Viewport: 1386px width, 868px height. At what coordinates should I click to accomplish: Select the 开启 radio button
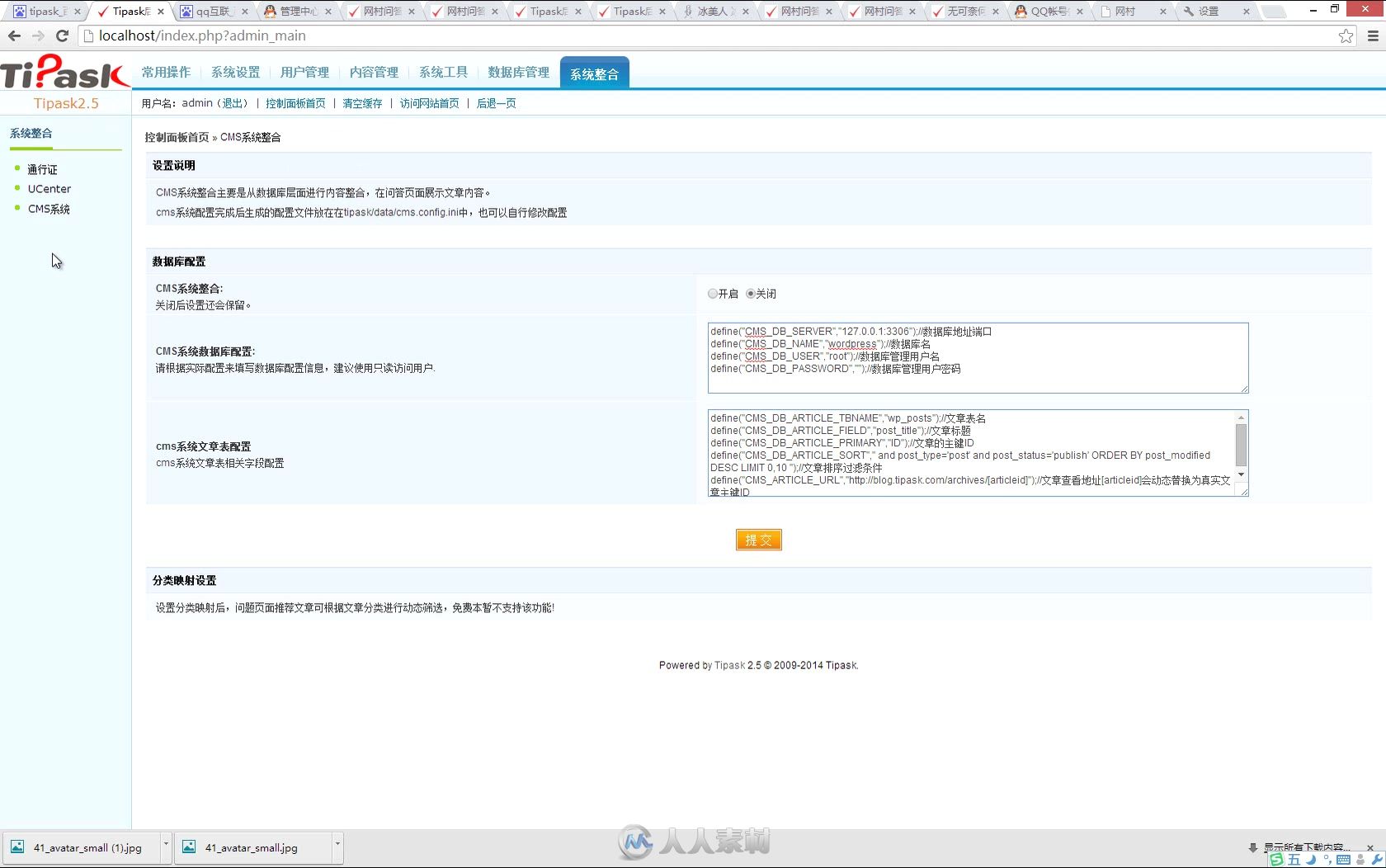(713, 294)
